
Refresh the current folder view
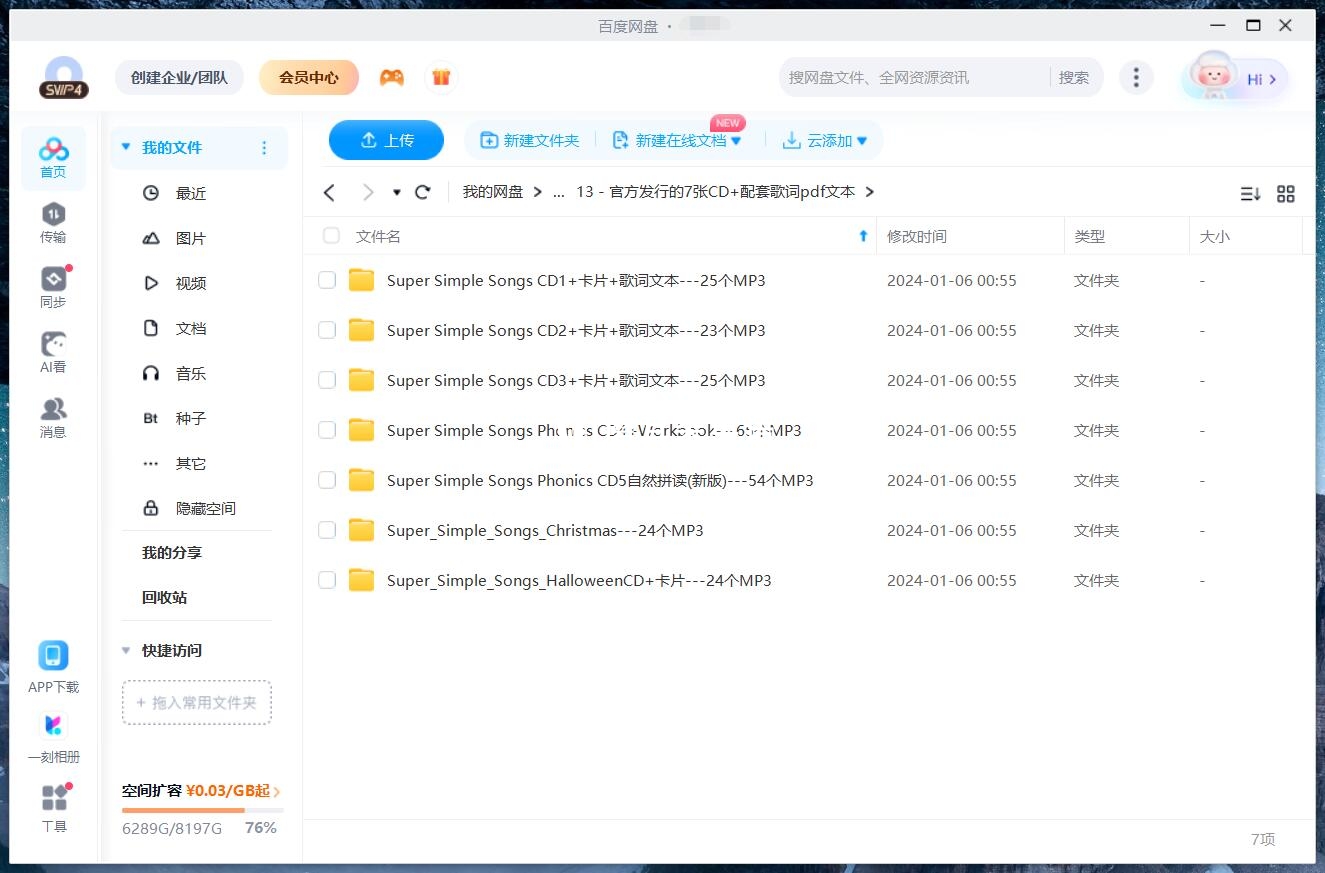422,192
